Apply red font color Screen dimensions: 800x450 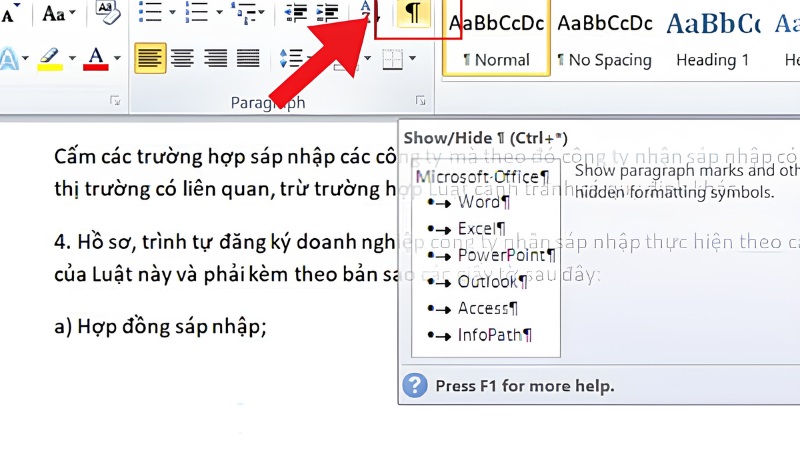pos(96,59)
